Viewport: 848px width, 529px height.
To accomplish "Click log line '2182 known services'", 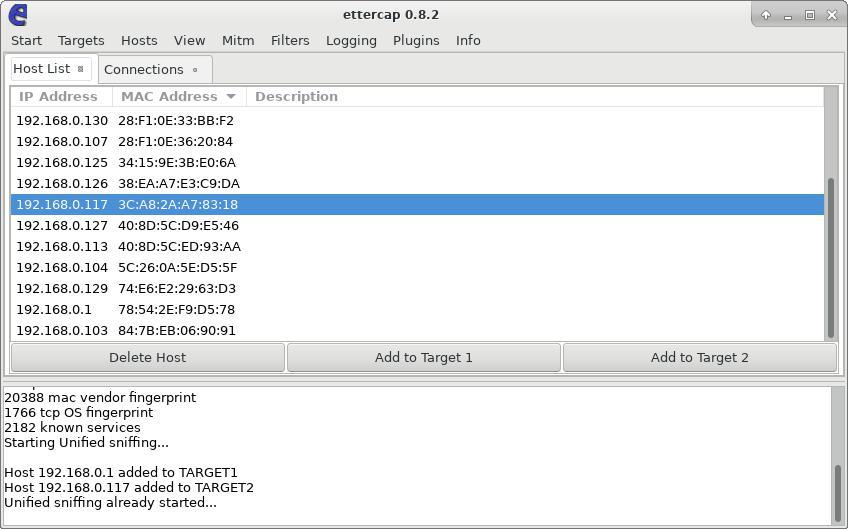I will [x=72, y=427].
